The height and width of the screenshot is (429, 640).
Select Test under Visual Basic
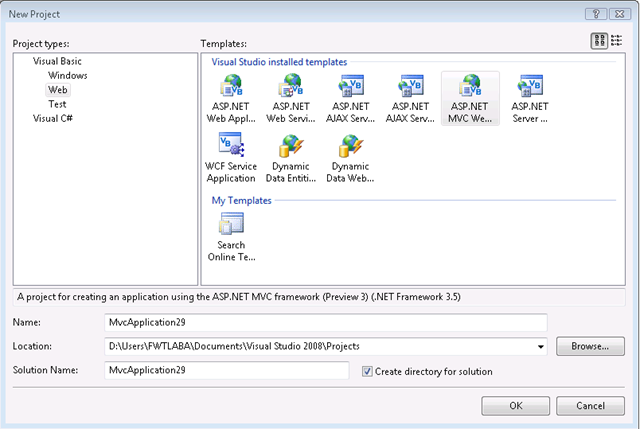(x=57, y=104)
